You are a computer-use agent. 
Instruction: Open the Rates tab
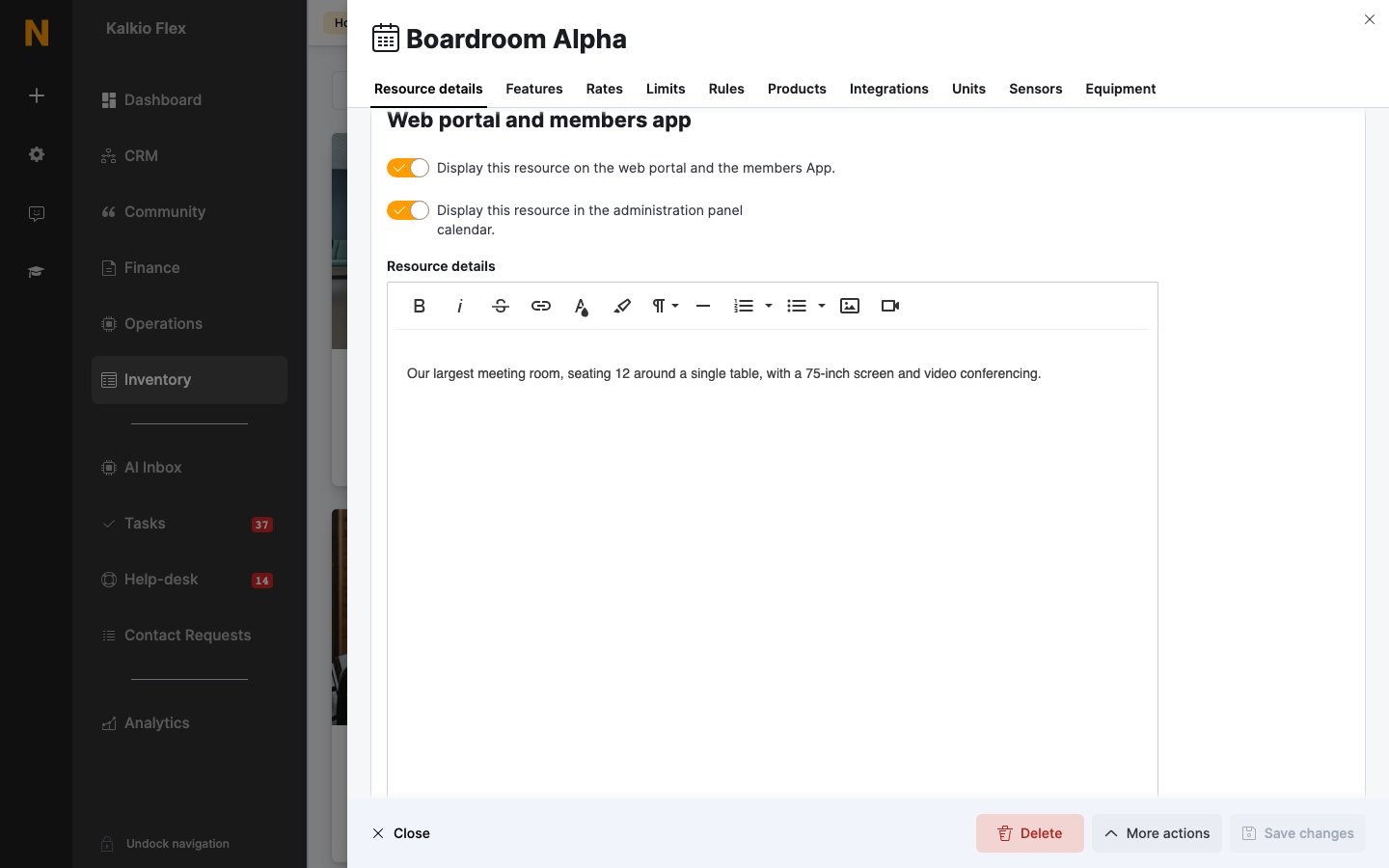pos(605,89)
